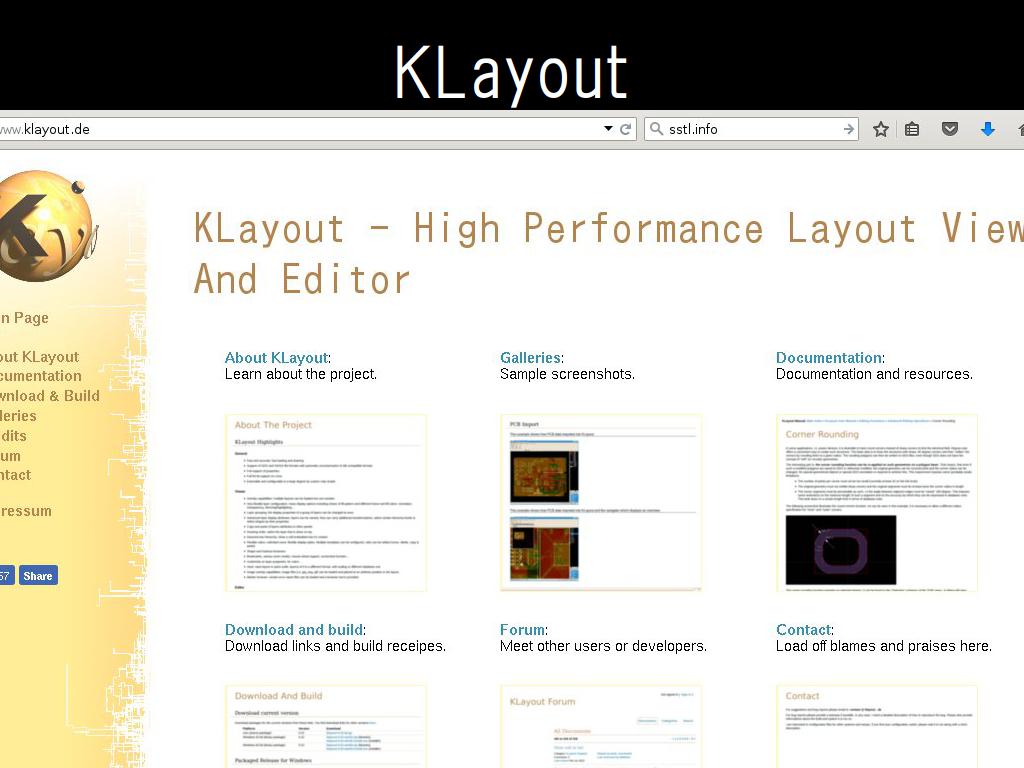Open the Contact page thumbnail
1024x768 pixels.
point(876,726)
